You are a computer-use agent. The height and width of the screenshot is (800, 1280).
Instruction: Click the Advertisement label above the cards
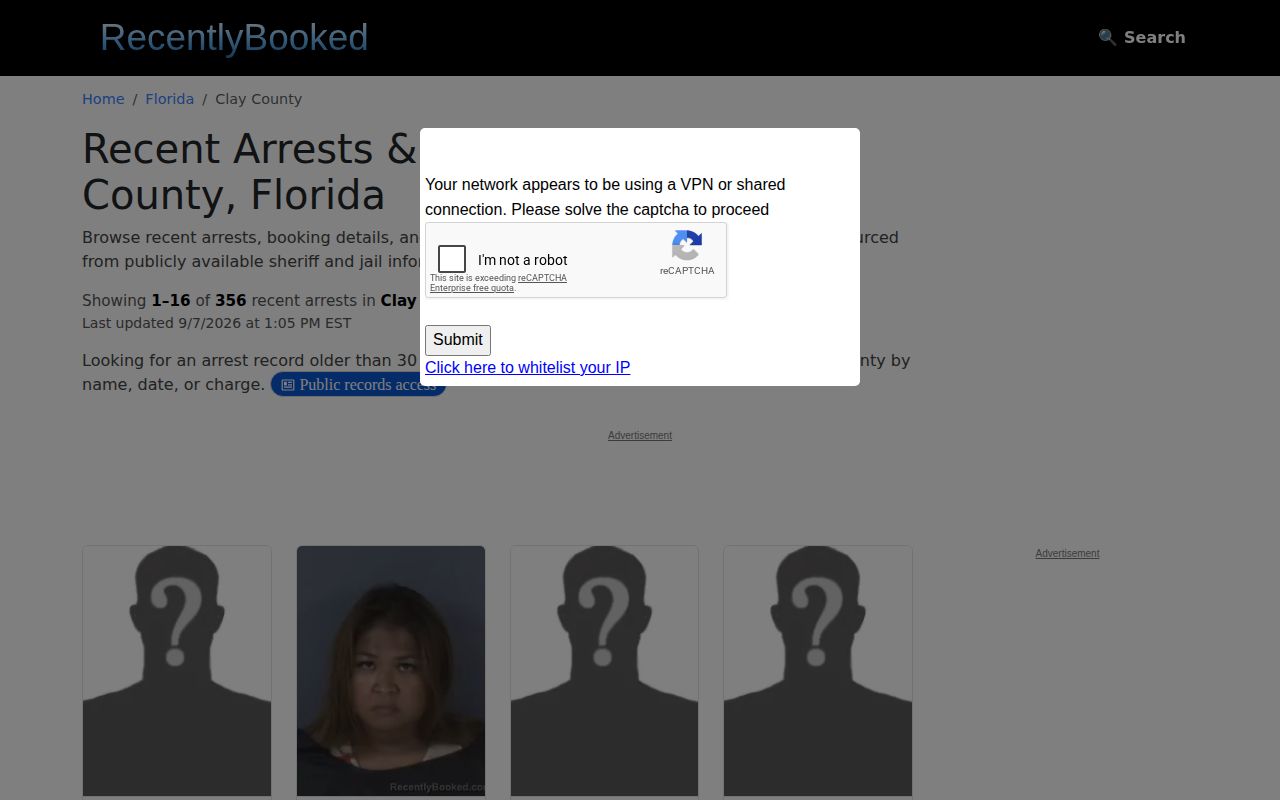[x=640, y=435]
